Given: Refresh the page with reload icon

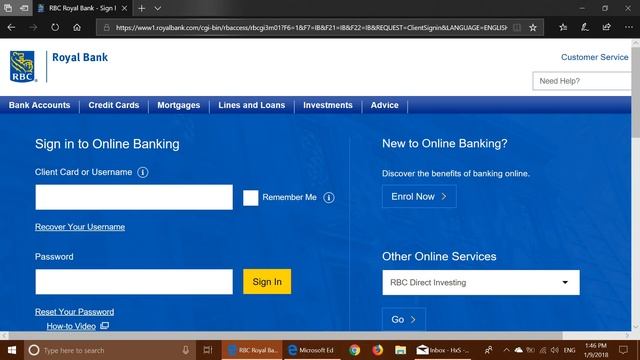Looking at the screenshot, I should (55, 27).
